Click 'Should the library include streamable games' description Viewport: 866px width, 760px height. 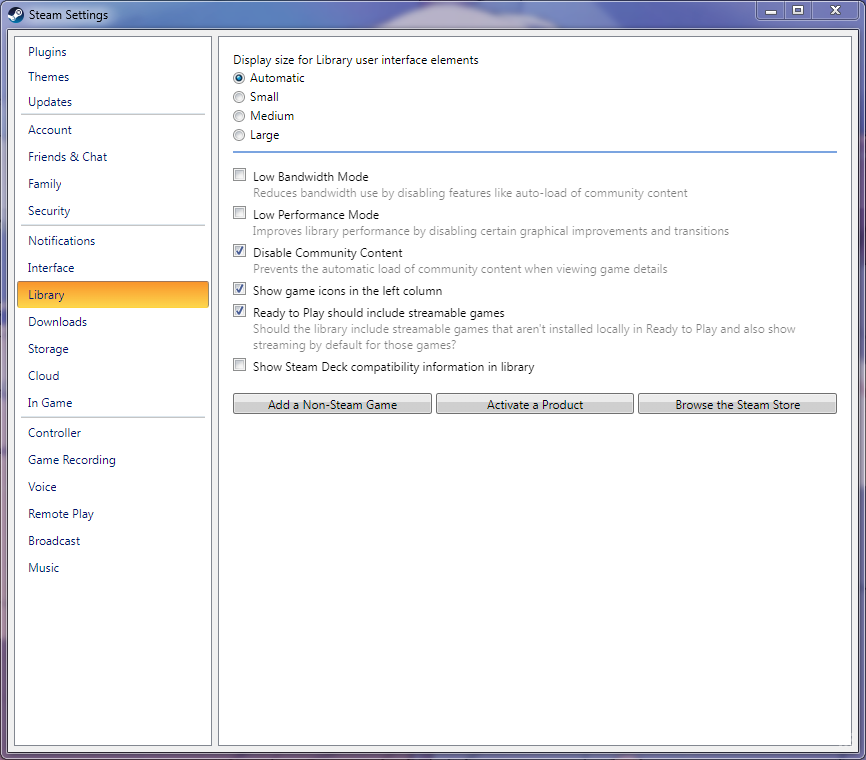pos(524,337)
